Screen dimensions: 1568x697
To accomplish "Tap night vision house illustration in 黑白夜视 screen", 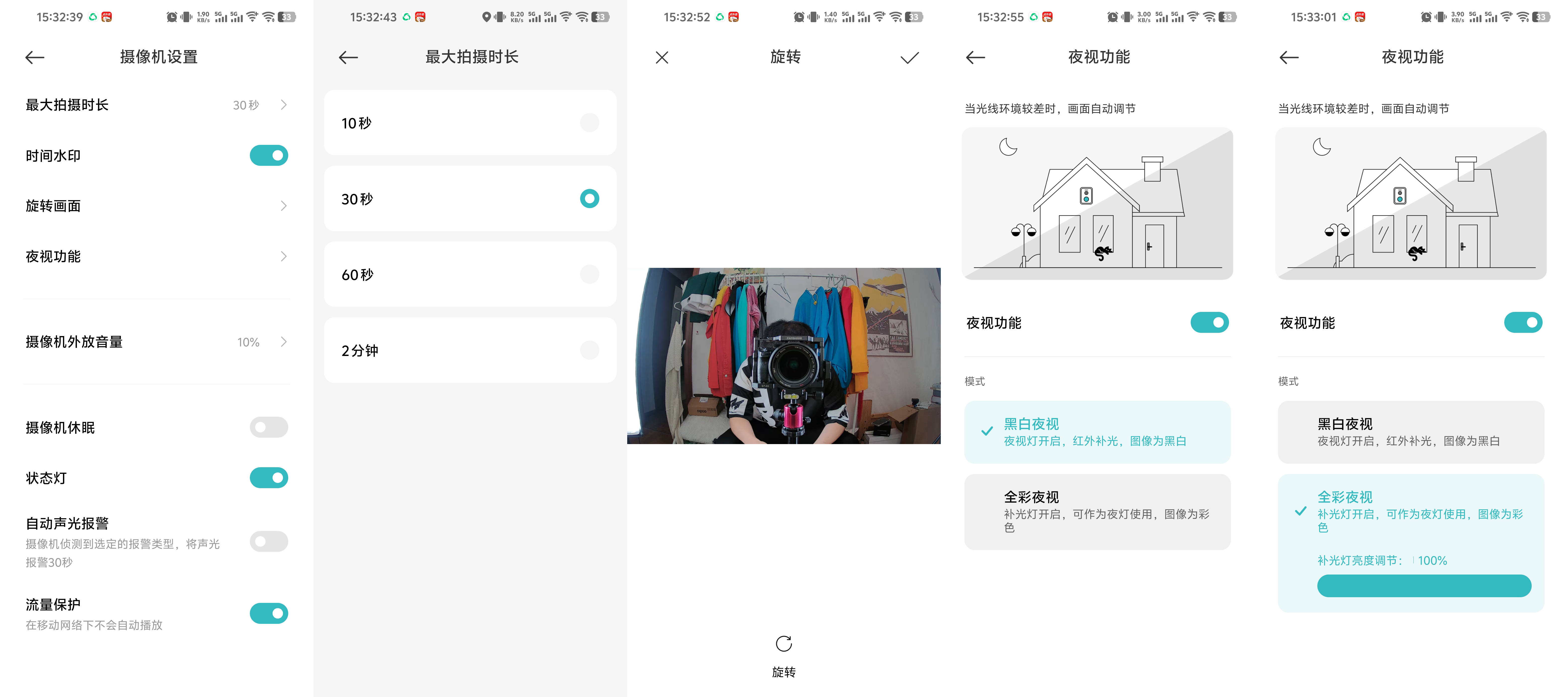I will pyautogui.click(x=1098, y=203).
